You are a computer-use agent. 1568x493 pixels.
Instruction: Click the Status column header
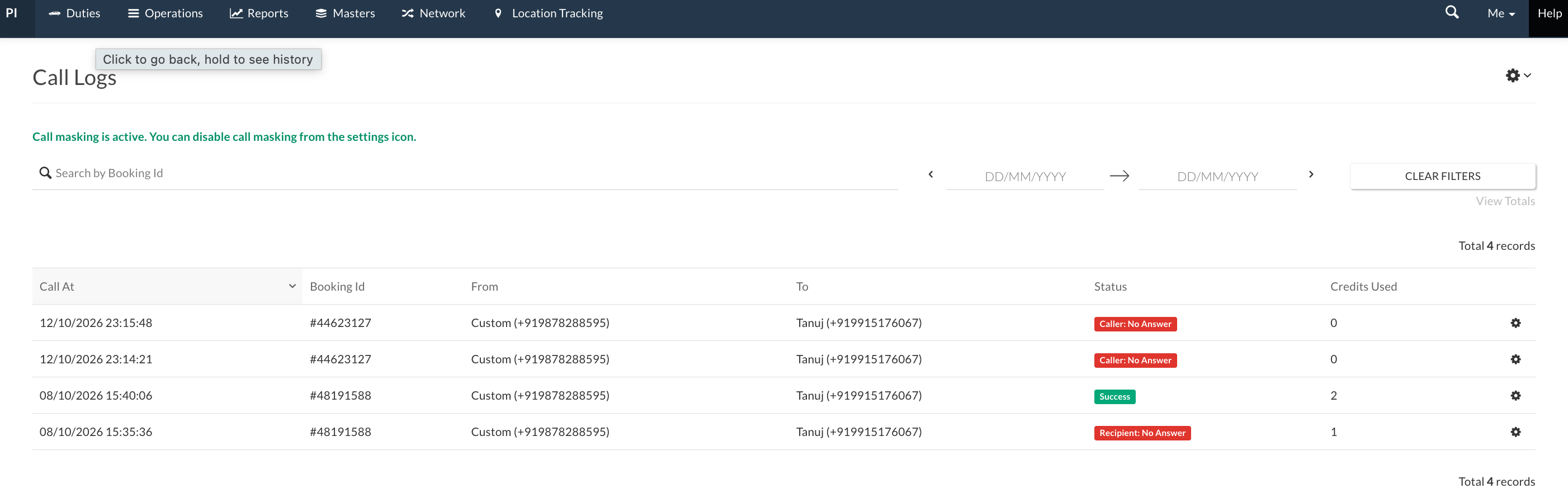1110,287
